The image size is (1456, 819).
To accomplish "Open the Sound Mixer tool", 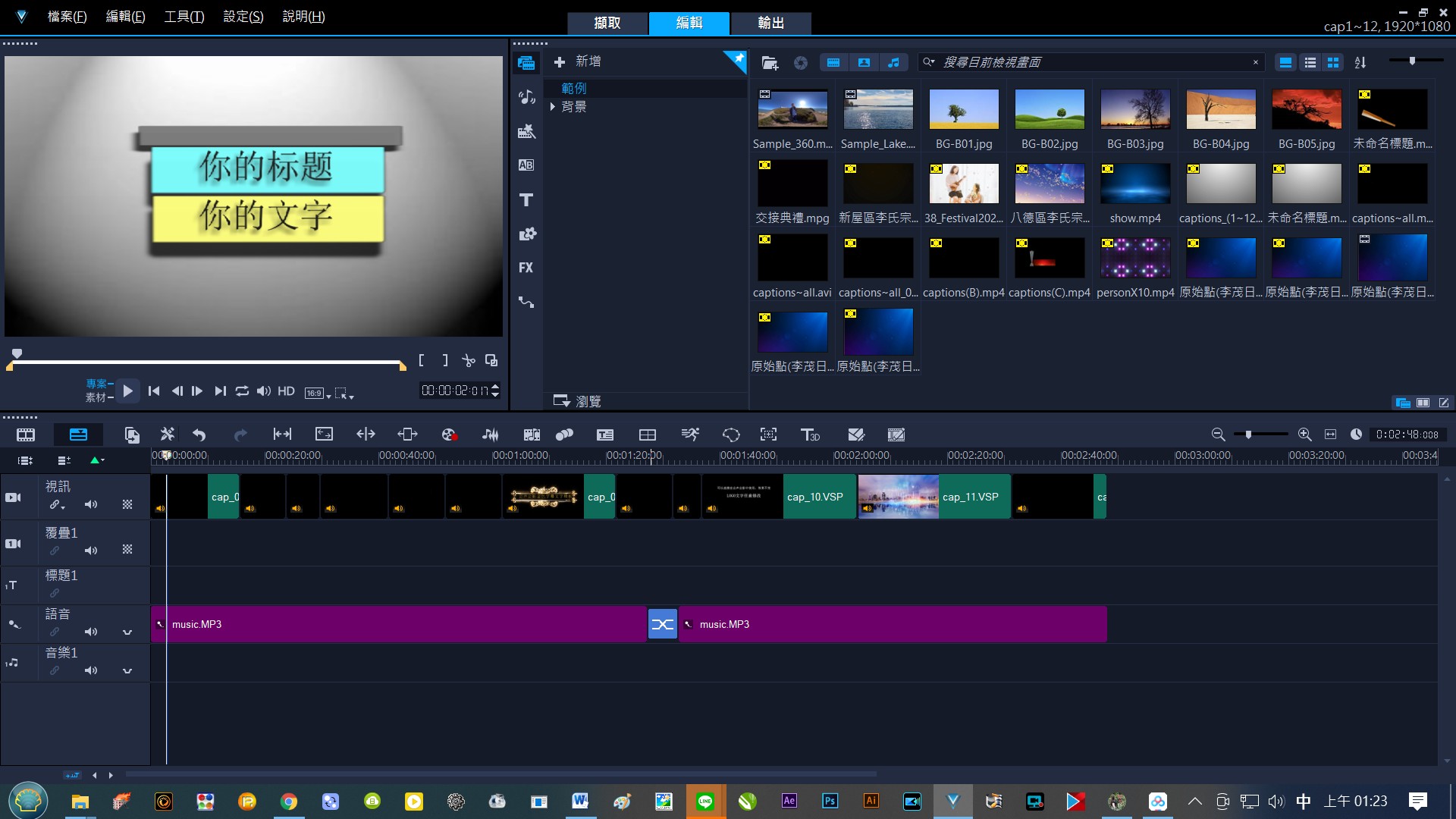I will pos(491,435).
